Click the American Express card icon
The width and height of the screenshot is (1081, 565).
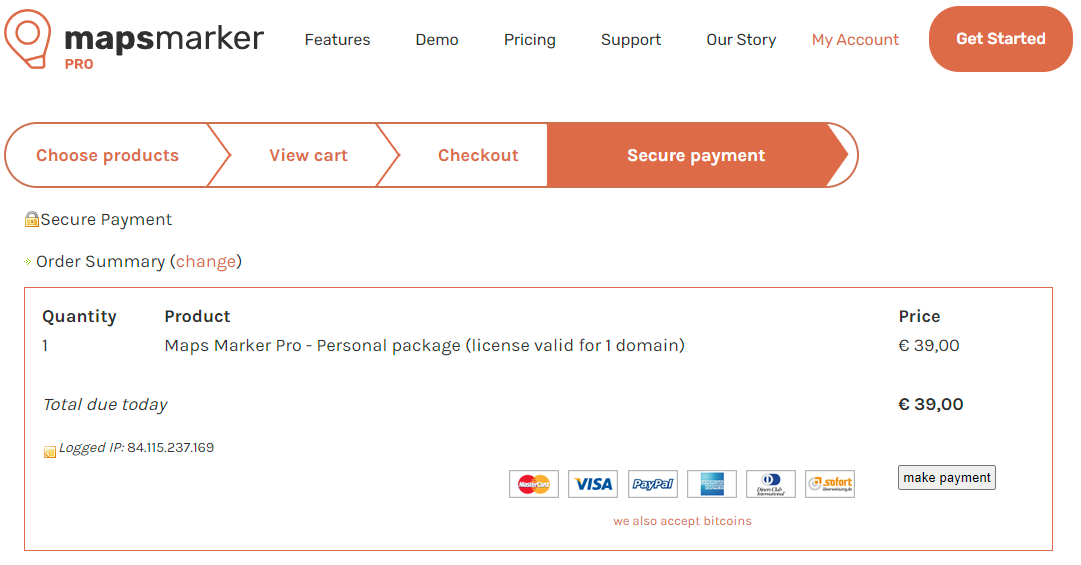tap(711, 484)
